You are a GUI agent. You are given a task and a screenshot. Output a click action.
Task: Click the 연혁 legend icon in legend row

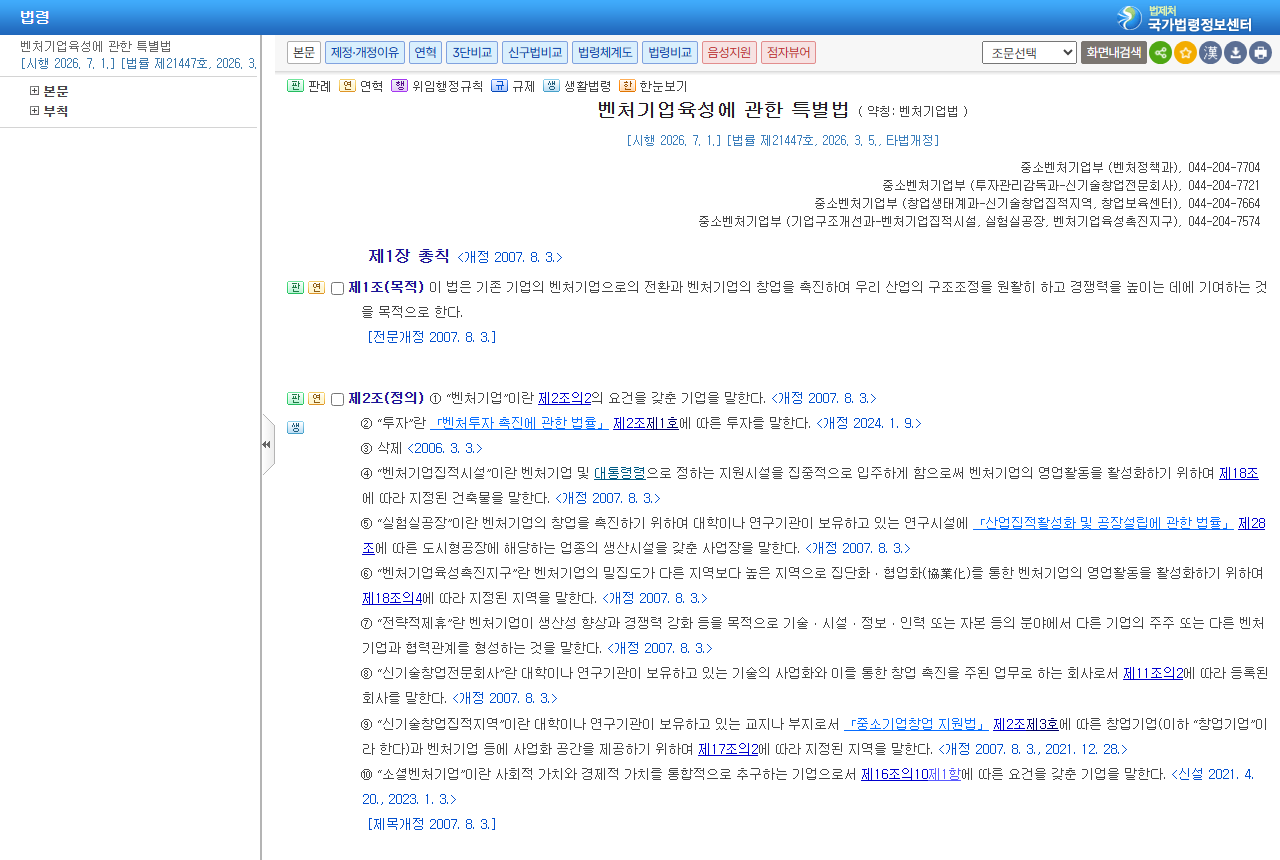pos(347,86)
